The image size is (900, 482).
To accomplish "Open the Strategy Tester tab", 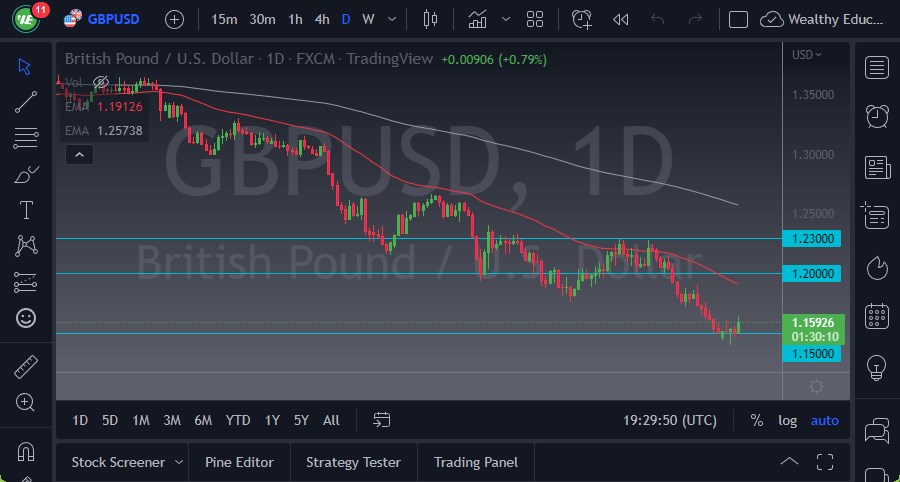I will tap(353, 462).
